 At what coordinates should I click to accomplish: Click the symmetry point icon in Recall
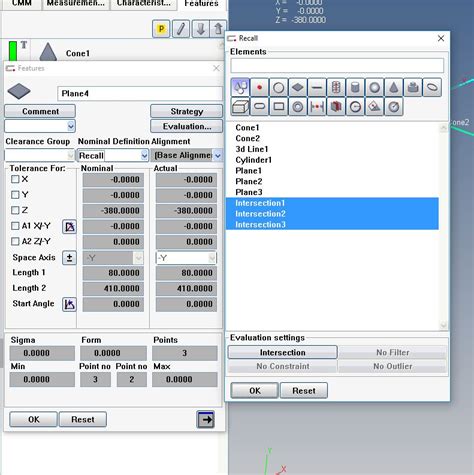[x=317, y=107]
